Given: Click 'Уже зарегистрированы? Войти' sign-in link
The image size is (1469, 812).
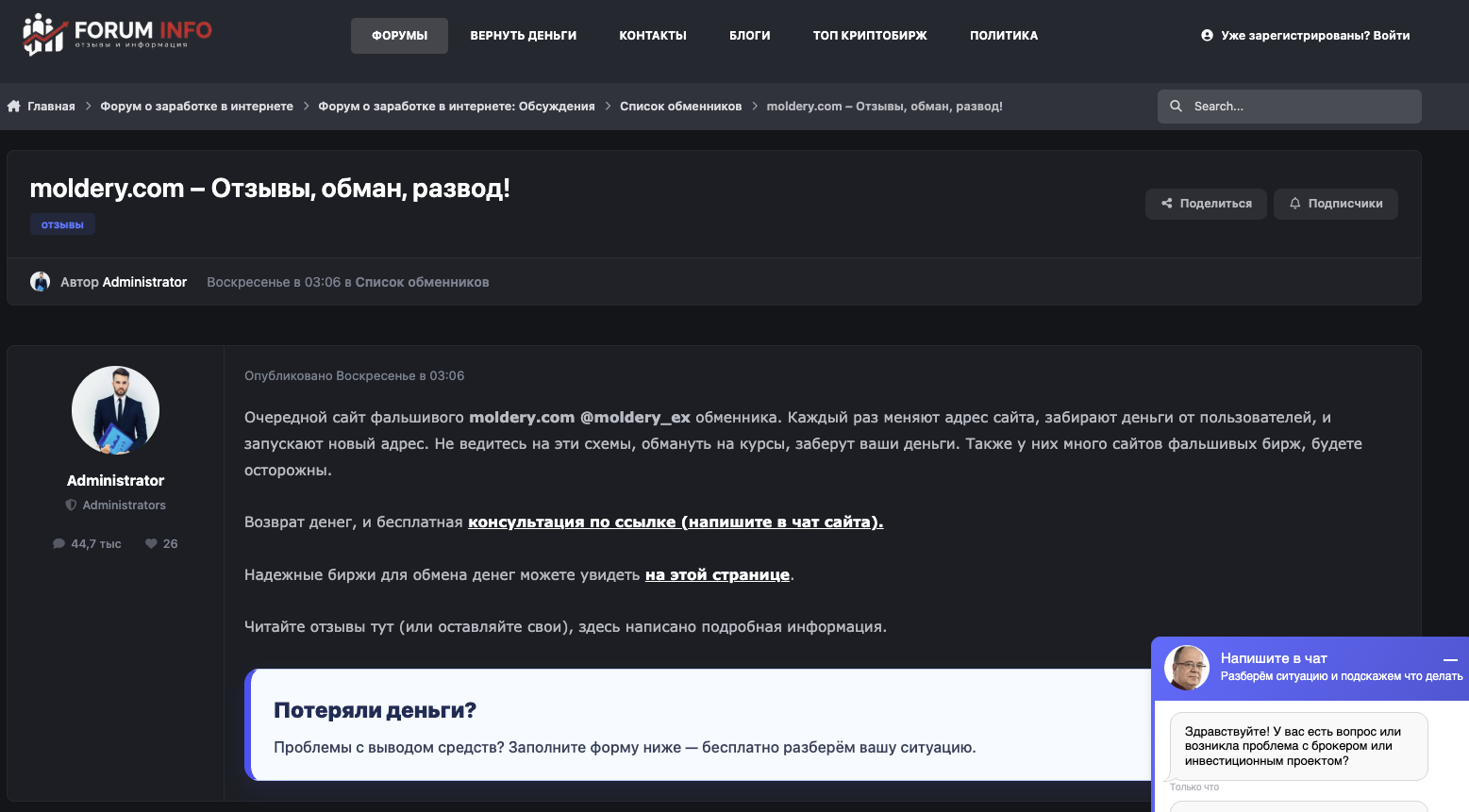Looking at the screenshot, I should 1315,36.
